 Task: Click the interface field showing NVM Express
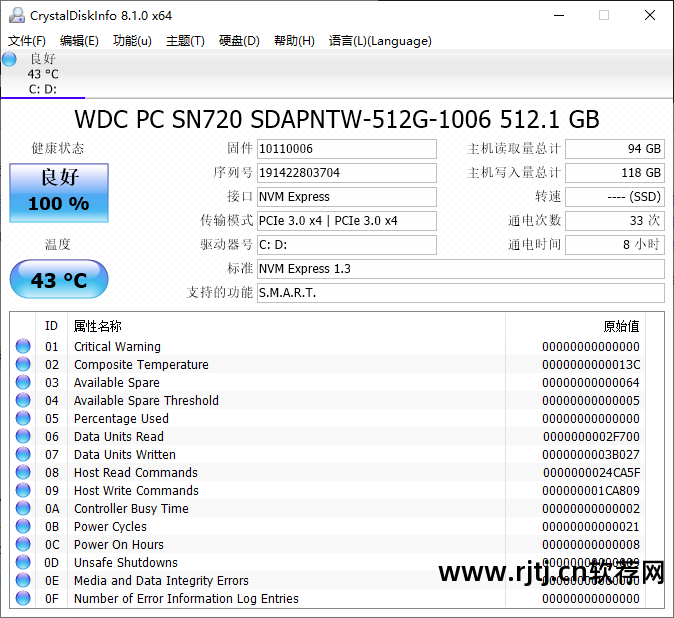(346, 197)
